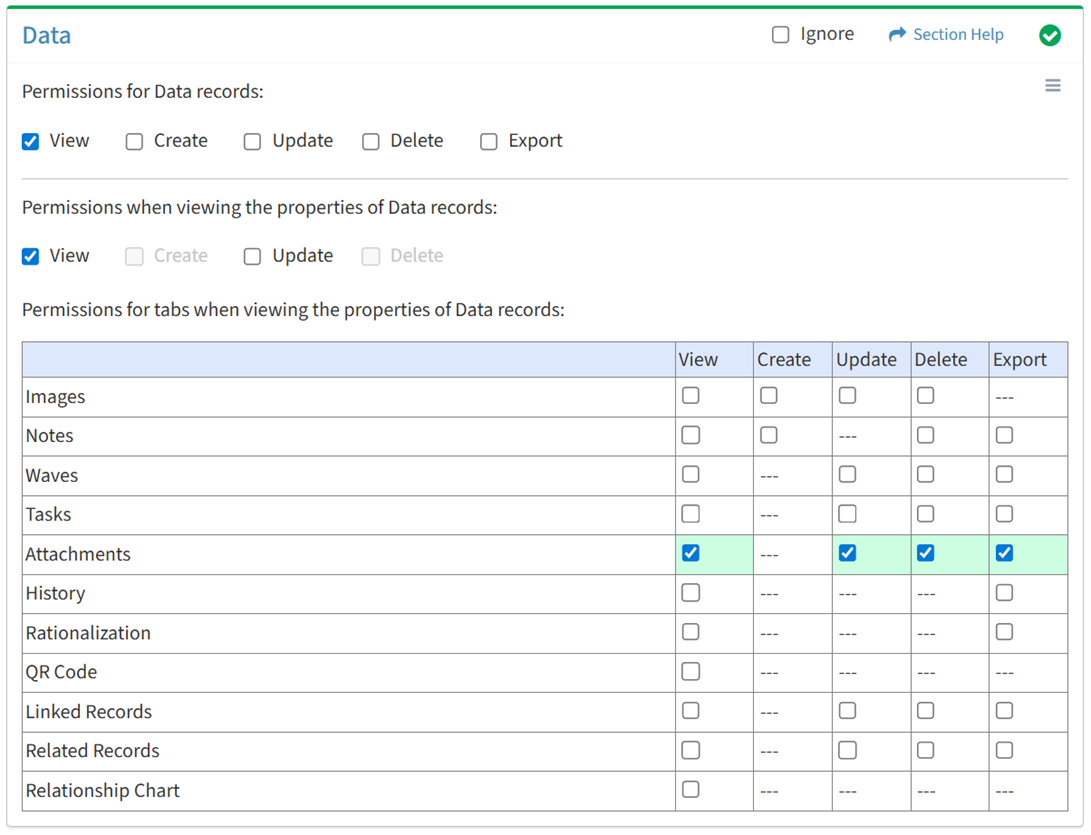Open the hamburger menu icon
Image resolution: width=1091 pixels, height=835 pixels.
(1052, 86)
